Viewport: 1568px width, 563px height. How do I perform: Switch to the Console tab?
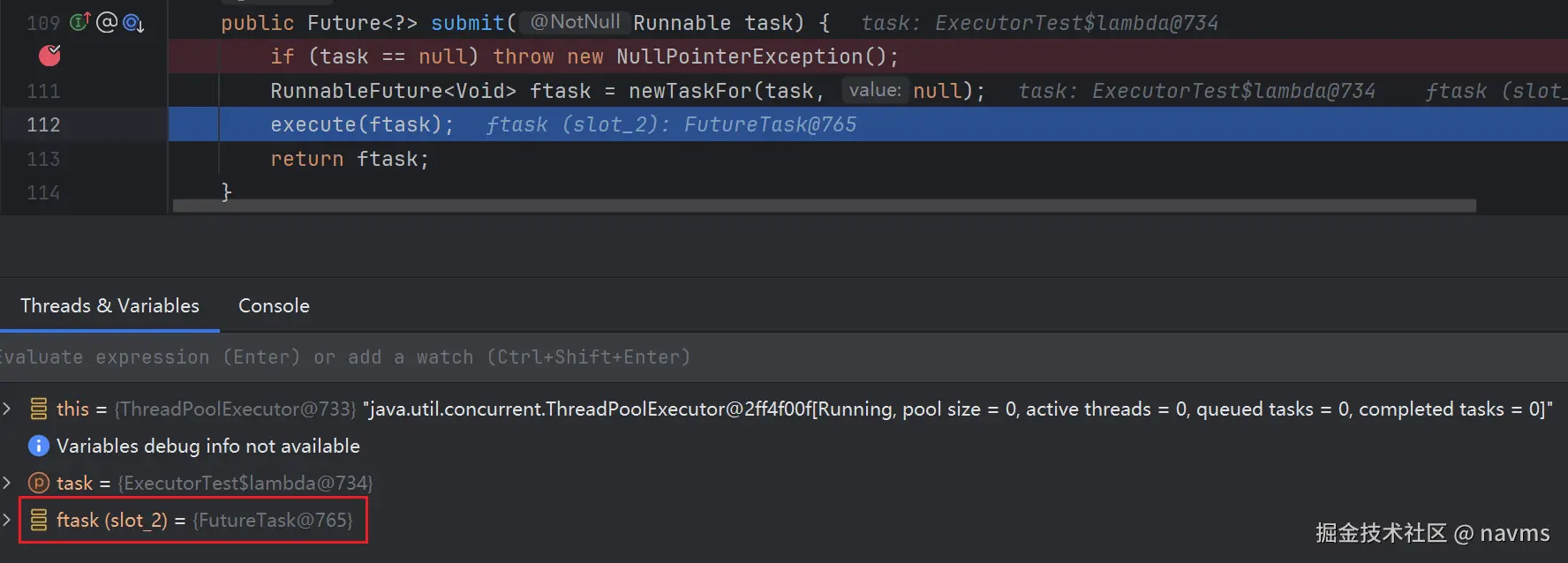pyautogui.click(x=274, y=305)
